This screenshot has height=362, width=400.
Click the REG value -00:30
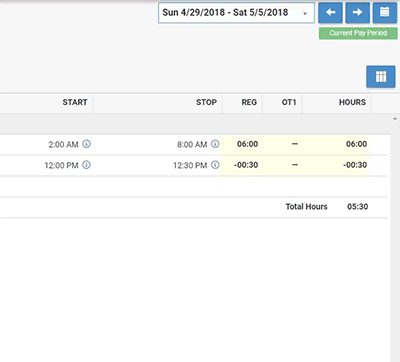(246, 165)
